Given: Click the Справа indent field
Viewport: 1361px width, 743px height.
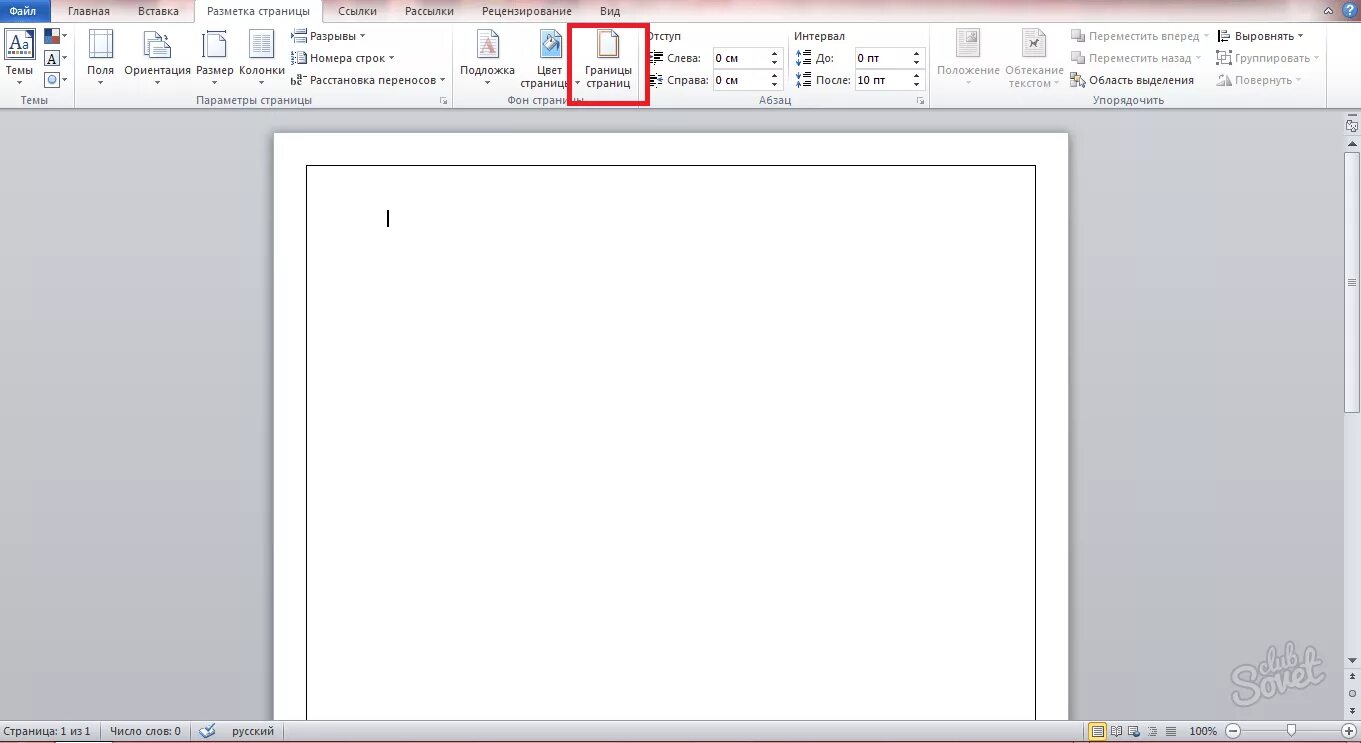Looking at the screenshot, I should click(x=740, y=80).
